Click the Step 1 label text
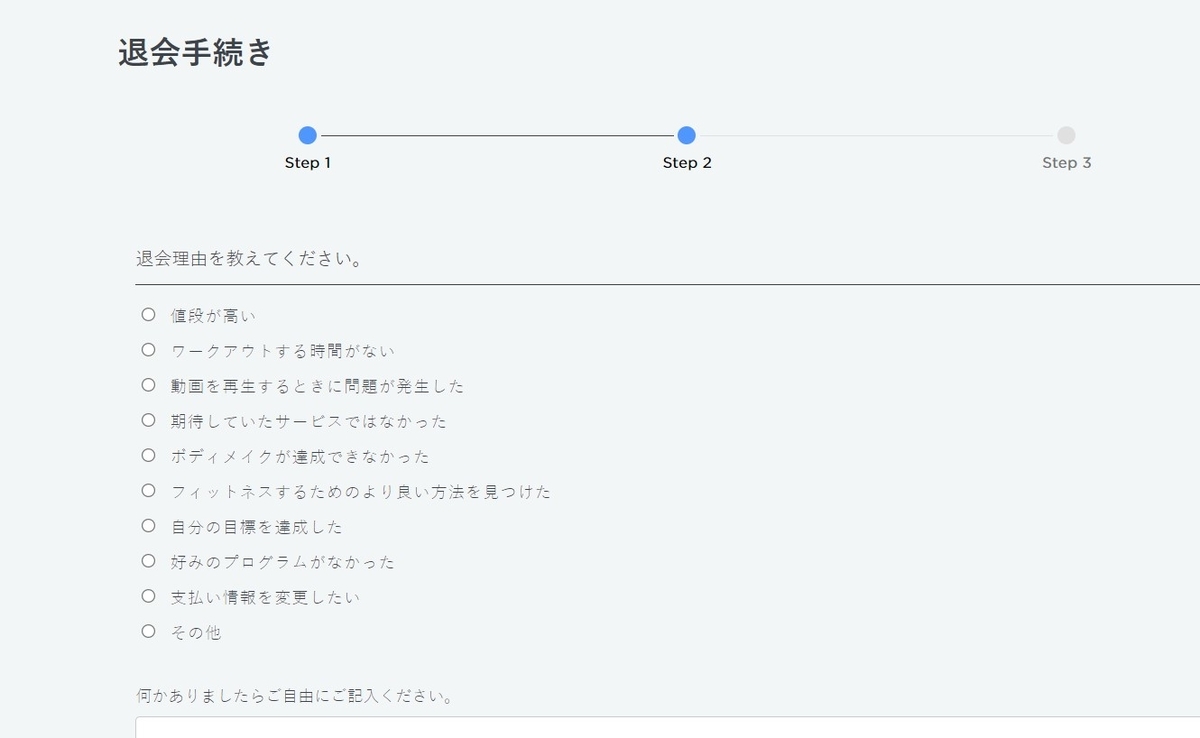1200x738 pixels. pos(308,163)
